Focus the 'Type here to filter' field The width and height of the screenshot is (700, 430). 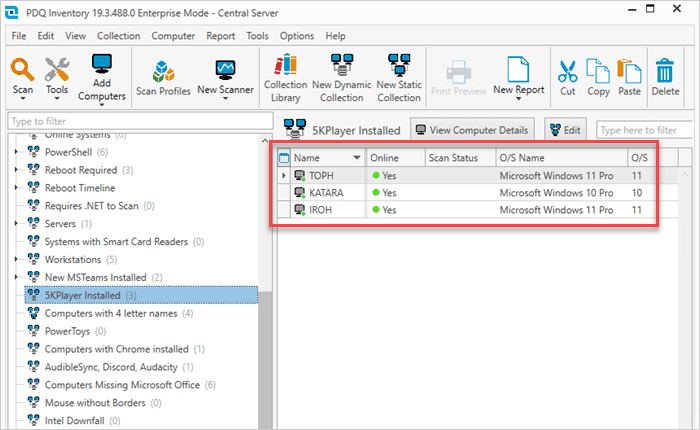646,130
